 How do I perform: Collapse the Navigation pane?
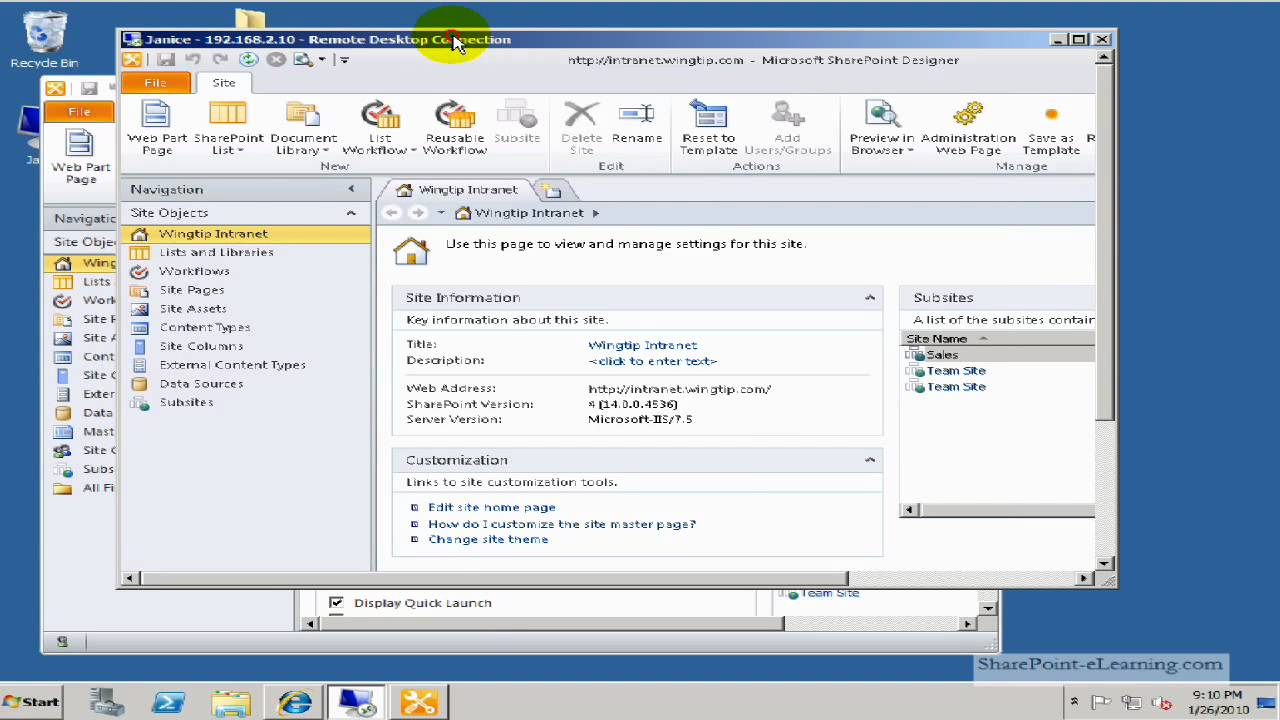tap(351, 189)
